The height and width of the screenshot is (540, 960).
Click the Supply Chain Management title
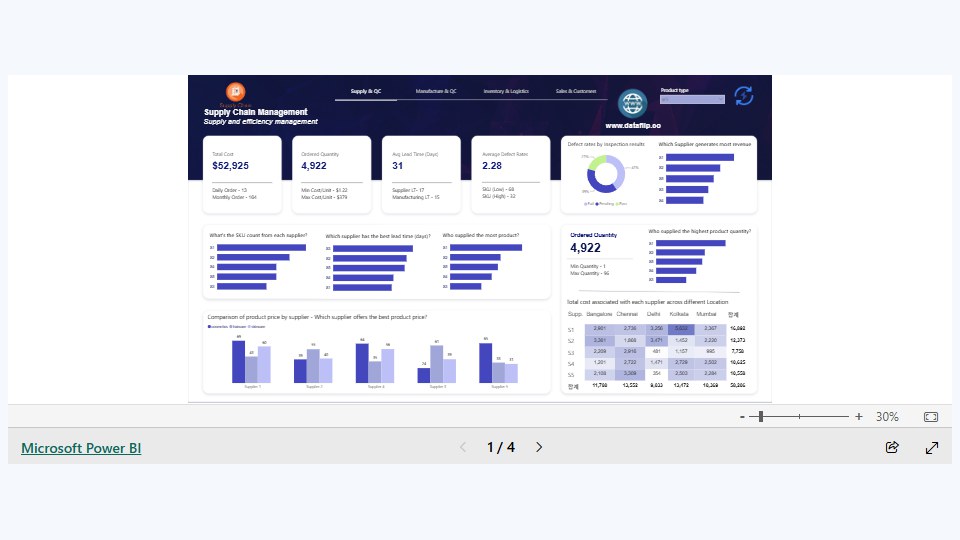tap(255, 112)
